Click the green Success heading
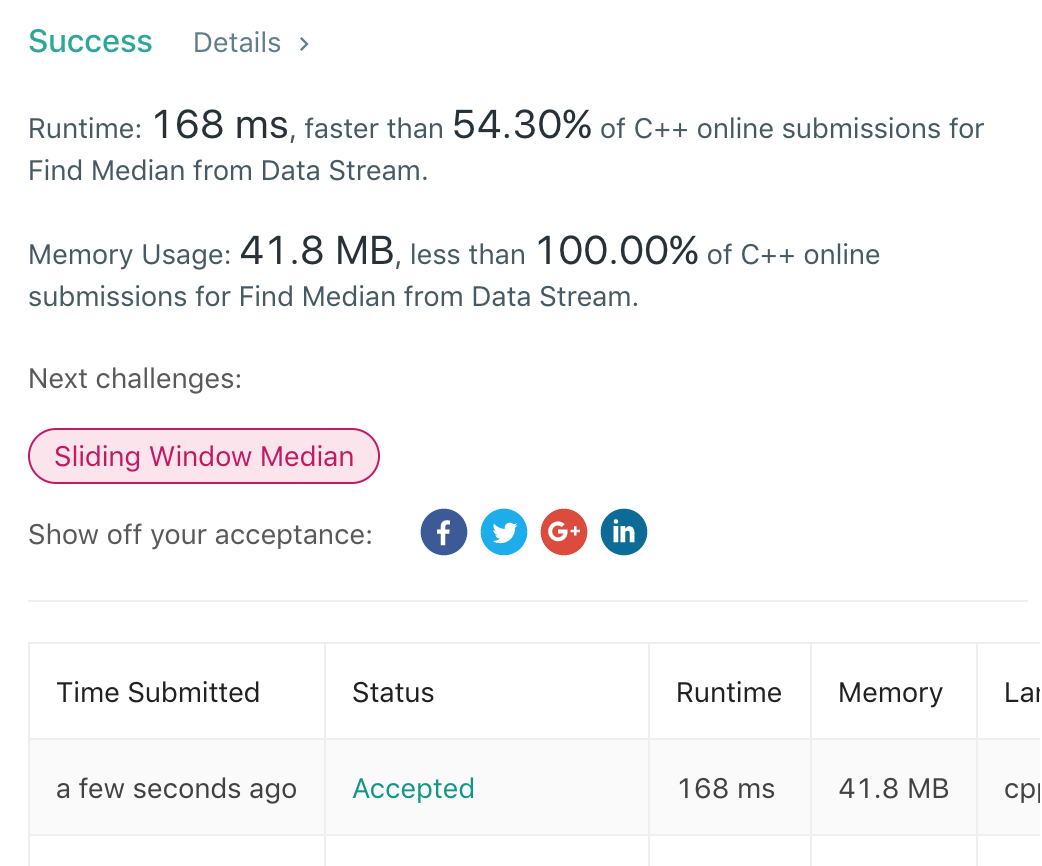This screenshot has width=1042, height=866. [90, 42]
